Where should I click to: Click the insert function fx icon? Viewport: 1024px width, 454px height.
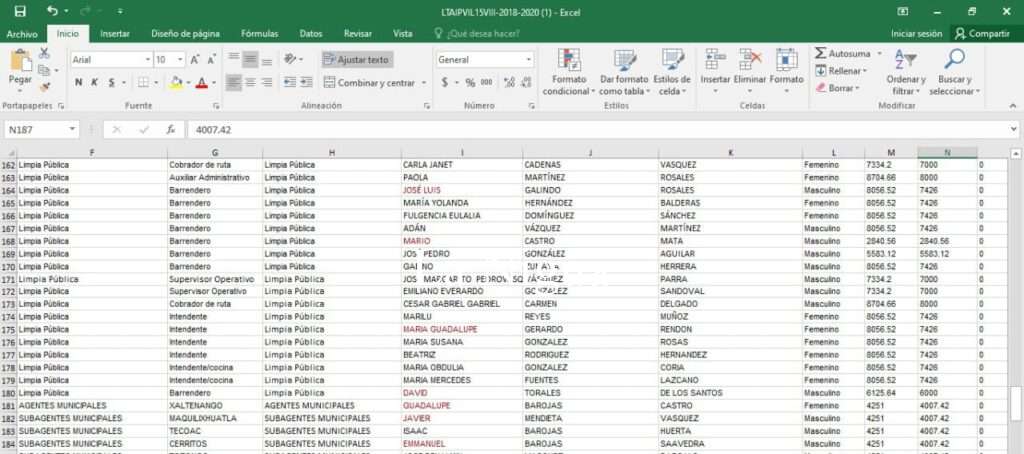[171, 130]
